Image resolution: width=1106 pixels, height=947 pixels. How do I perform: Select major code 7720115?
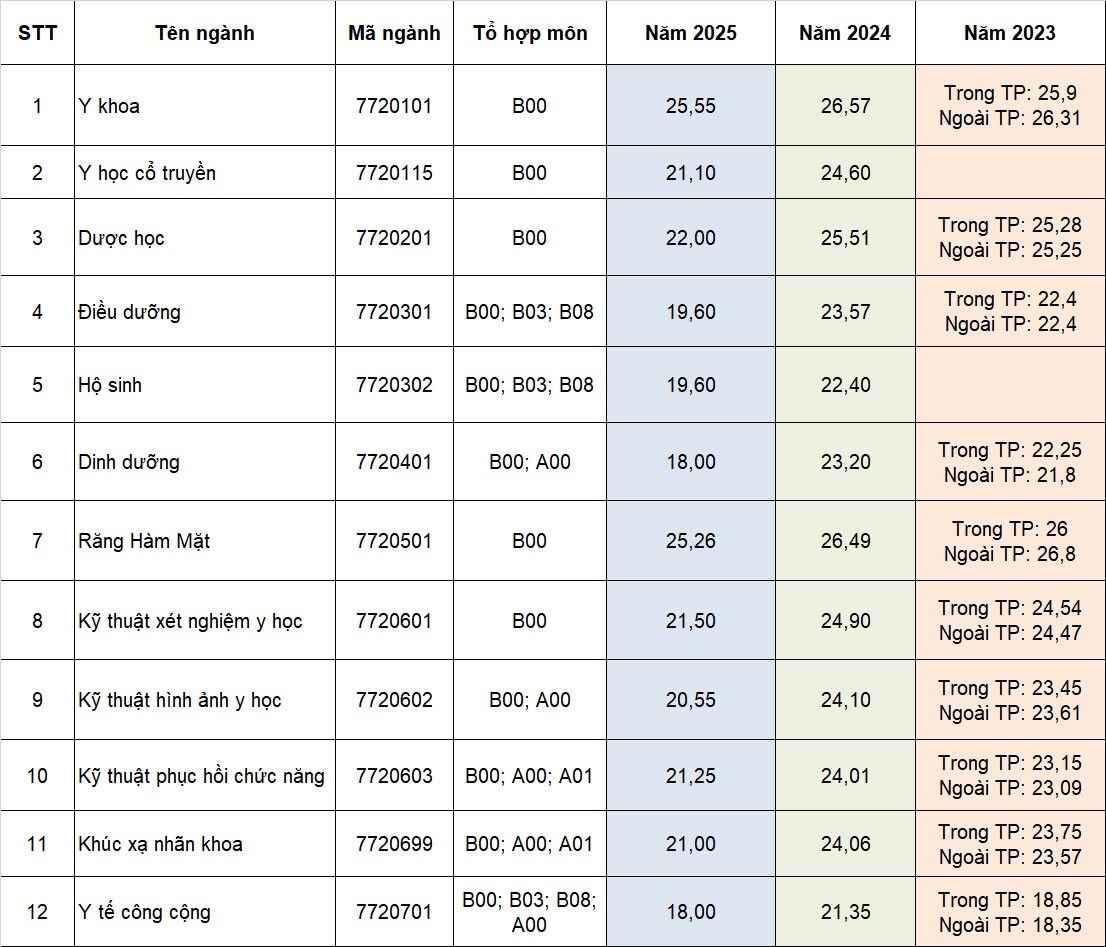click(x=394, y=173)
